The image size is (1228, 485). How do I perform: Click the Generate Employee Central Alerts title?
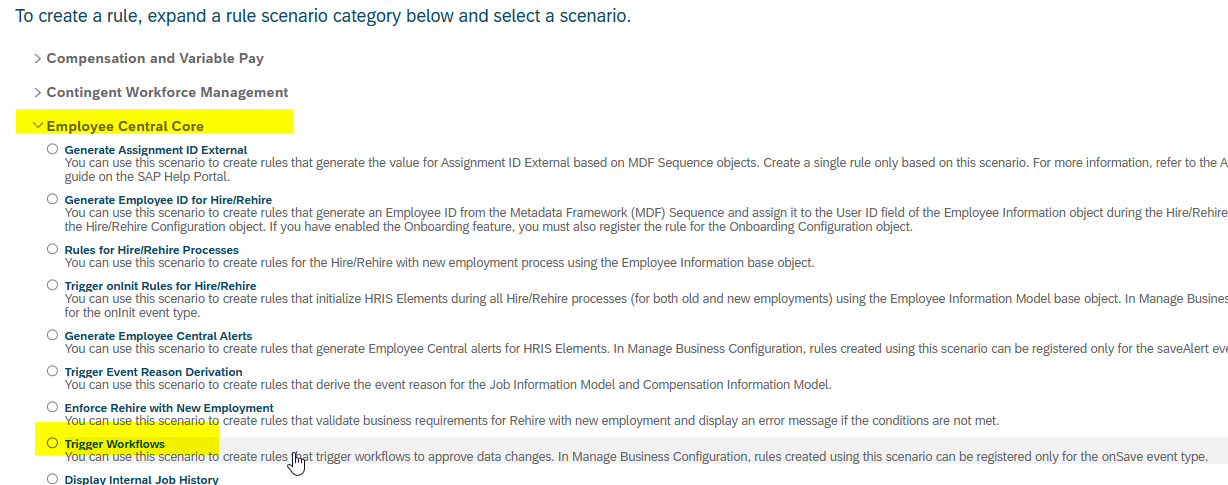(158, 336)
